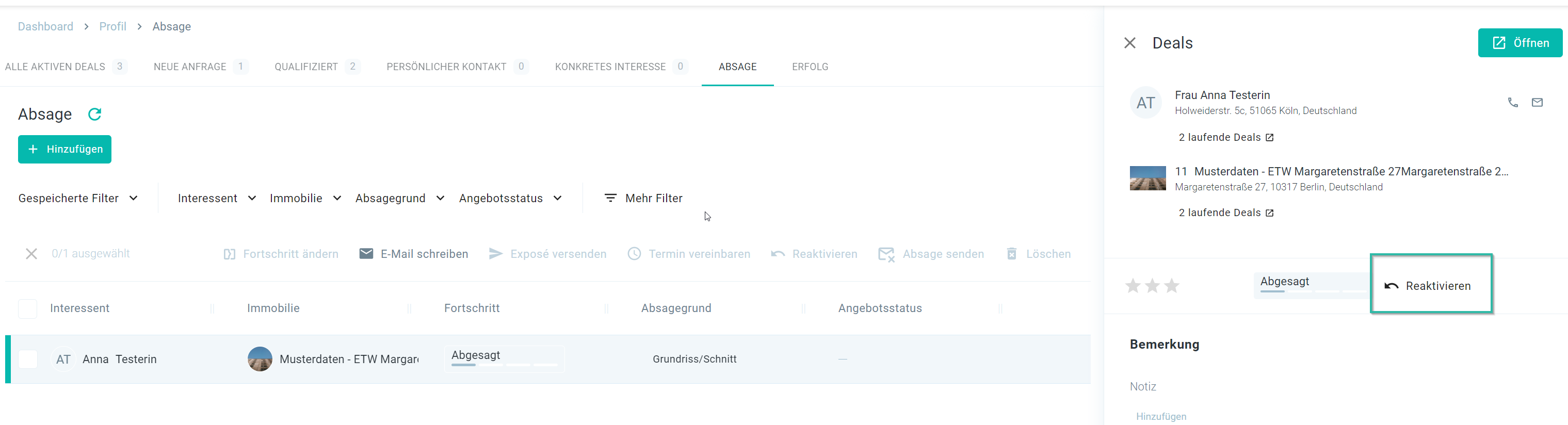Open the Erfolg tab
Viewport: 1568px width, 425px height.
click(x=810, y=67)
